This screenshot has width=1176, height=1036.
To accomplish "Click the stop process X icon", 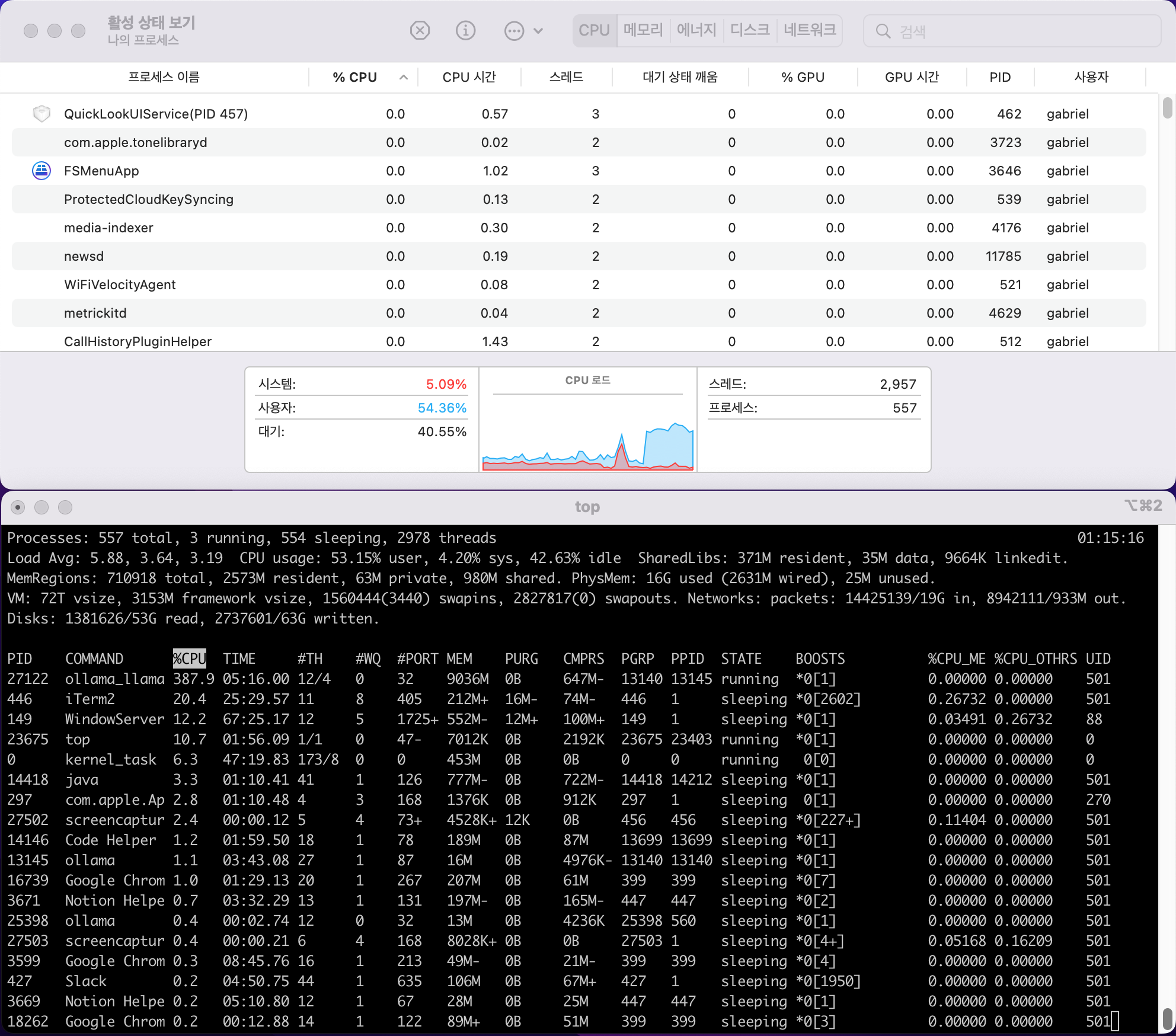I will (x=420, y=30).
